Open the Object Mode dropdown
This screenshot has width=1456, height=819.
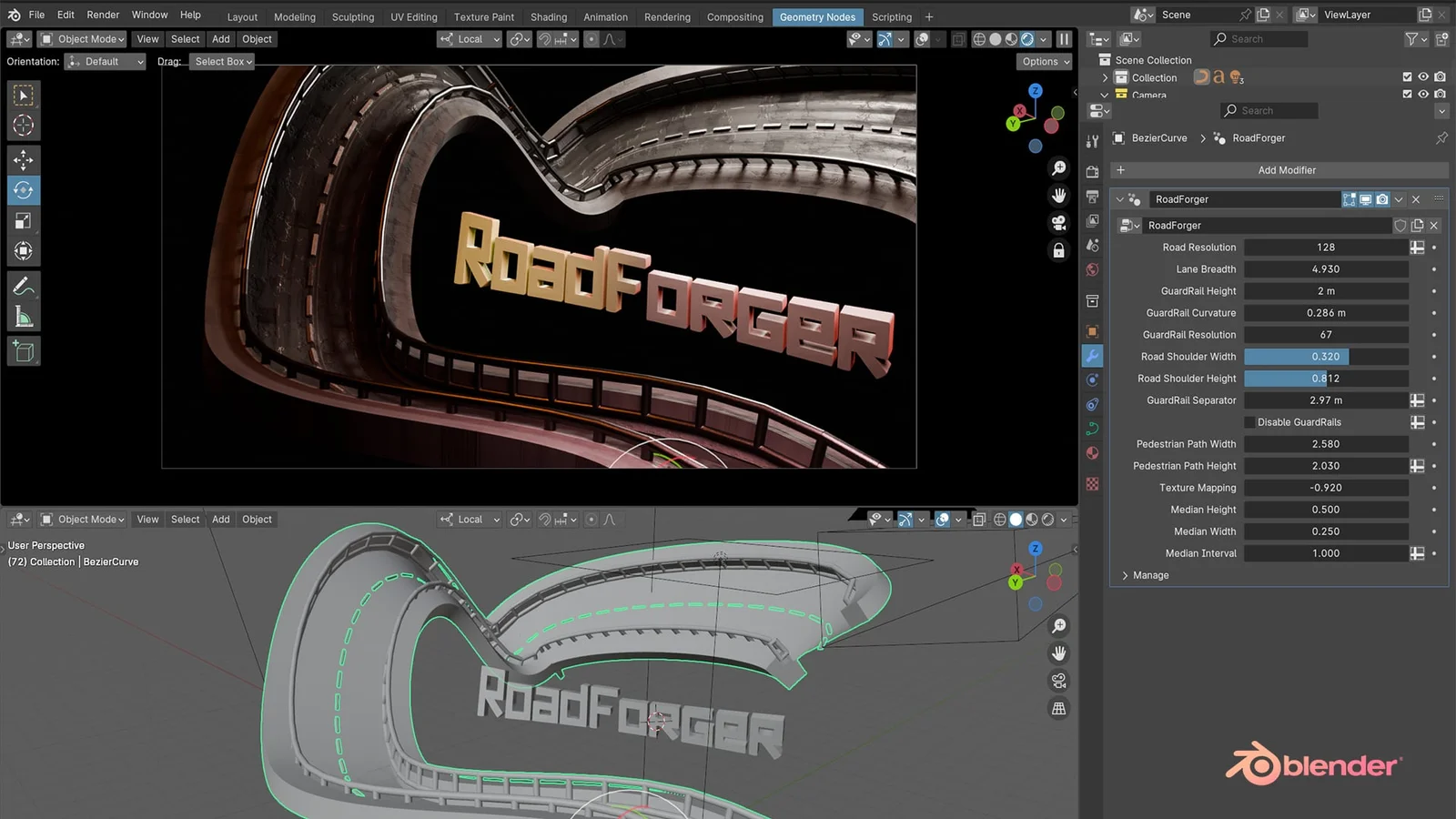82,38
